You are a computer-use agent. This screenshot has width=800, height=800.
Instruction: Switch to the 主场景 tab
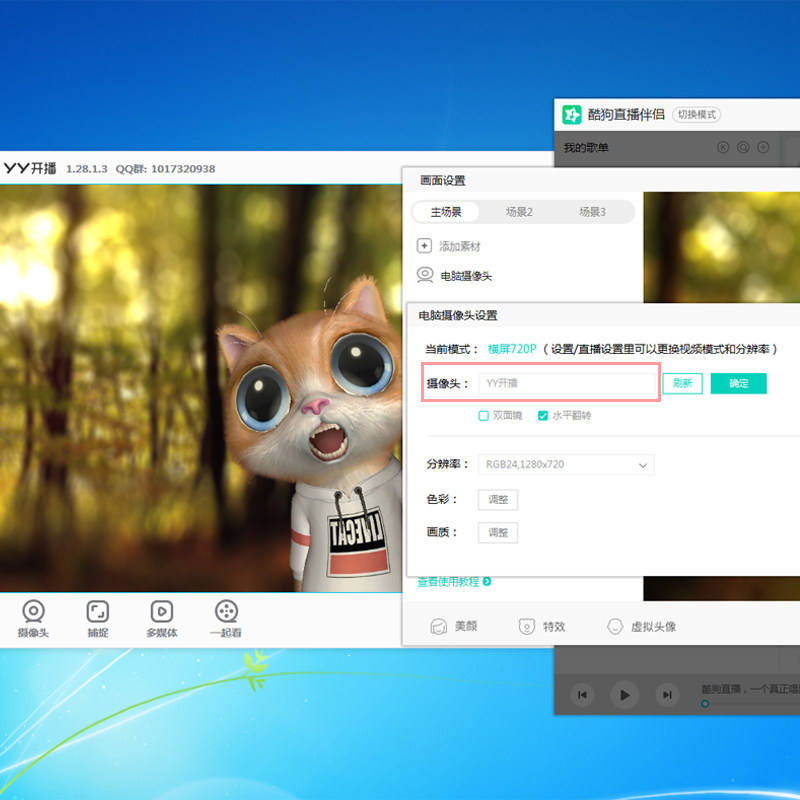pyautogui.click(x=445, y=212)
